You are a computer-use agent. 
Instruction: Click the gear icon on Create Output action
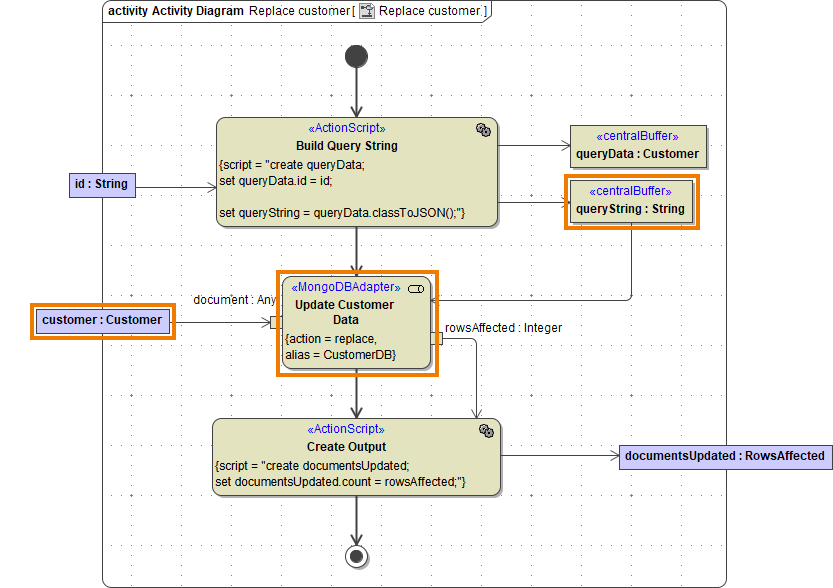(x=484, y=431)
